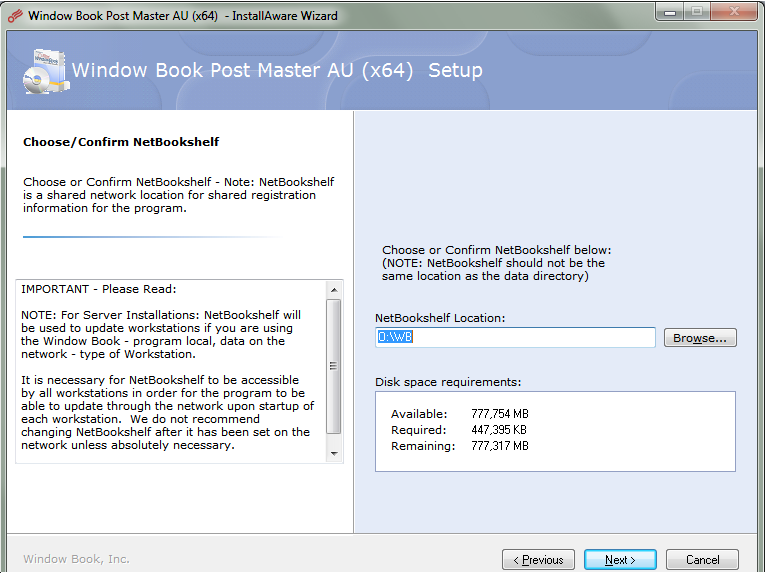Image resolution: width=765 pixels, height=573 pixels.
Task: Click the 'Disk space requirements:' label
Action: (x=448, y=382)
